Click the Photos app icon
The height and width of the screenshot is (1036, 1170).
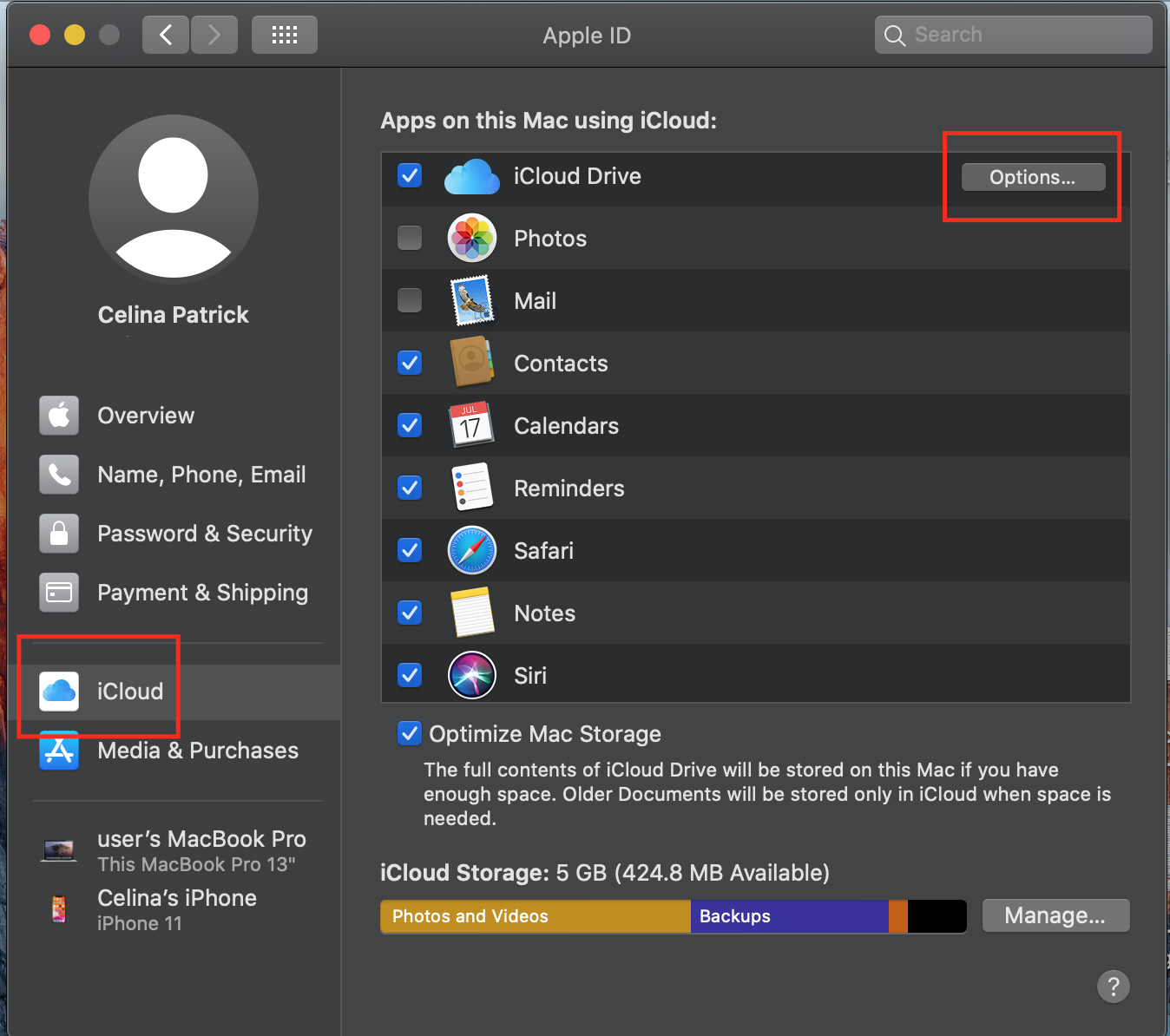471,238
